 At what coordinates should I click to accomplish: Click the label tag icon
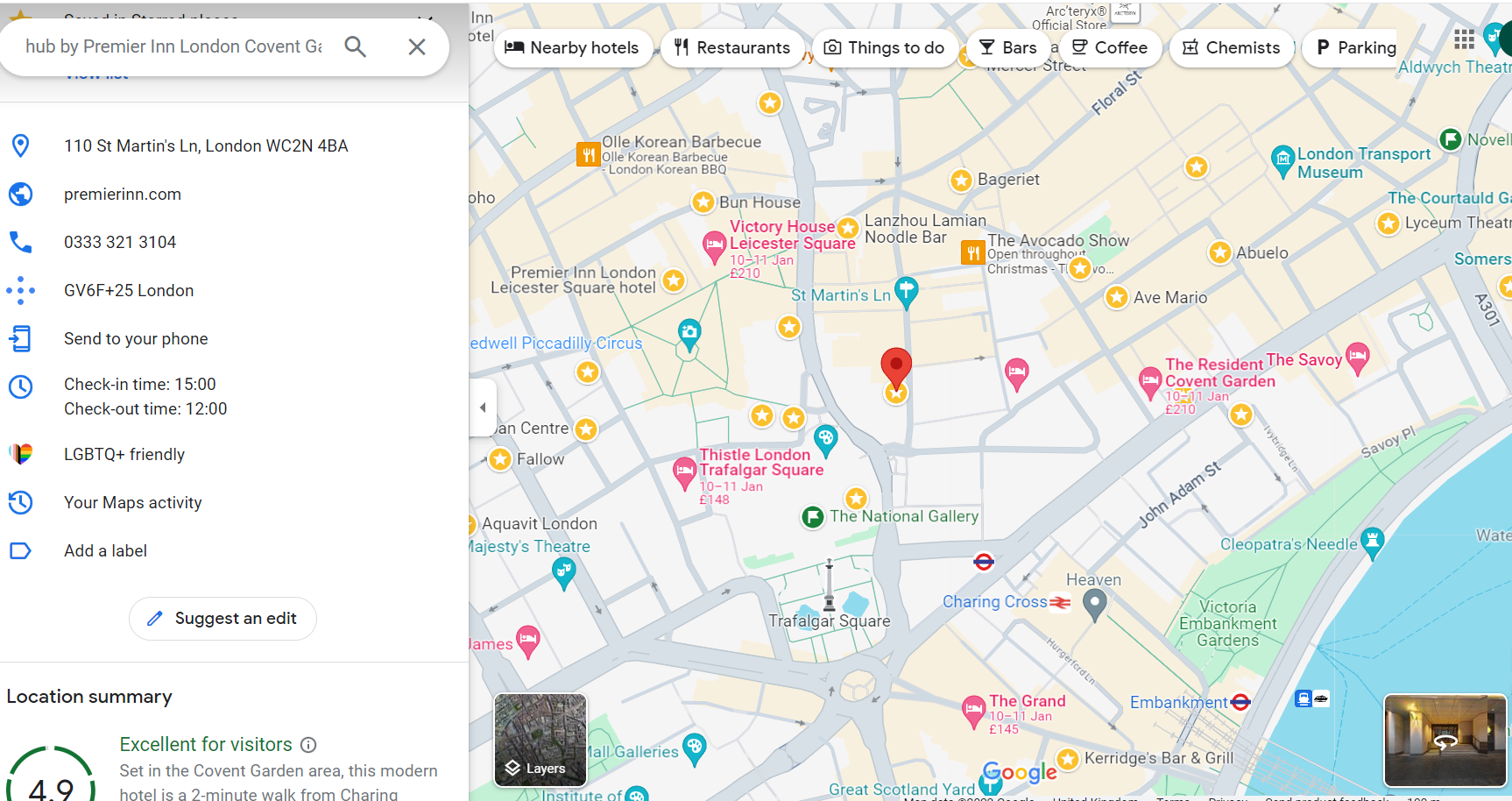20,550
